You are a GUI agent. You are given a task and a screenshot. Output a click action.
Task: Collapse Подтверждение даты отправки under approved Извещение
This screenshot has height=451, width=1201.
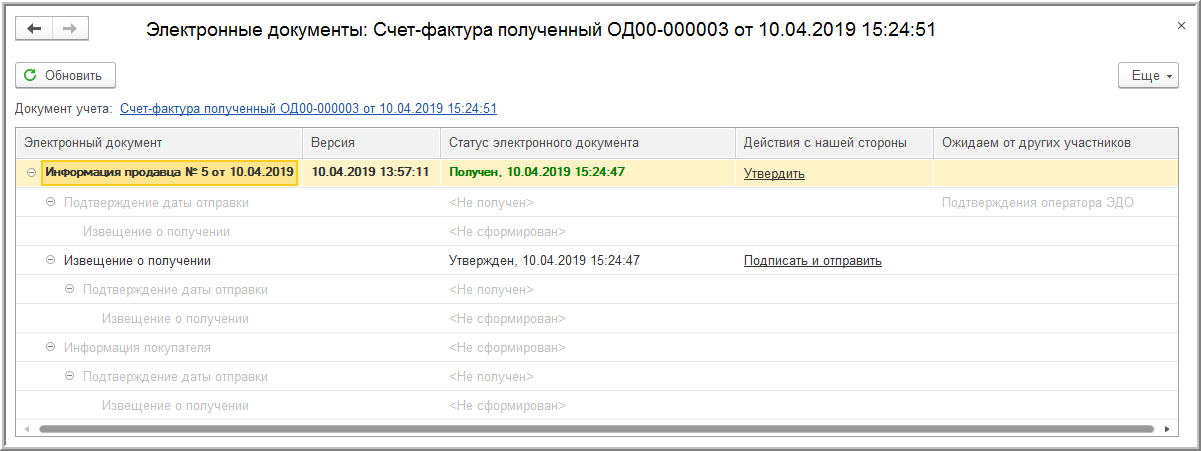coord(70,289)
